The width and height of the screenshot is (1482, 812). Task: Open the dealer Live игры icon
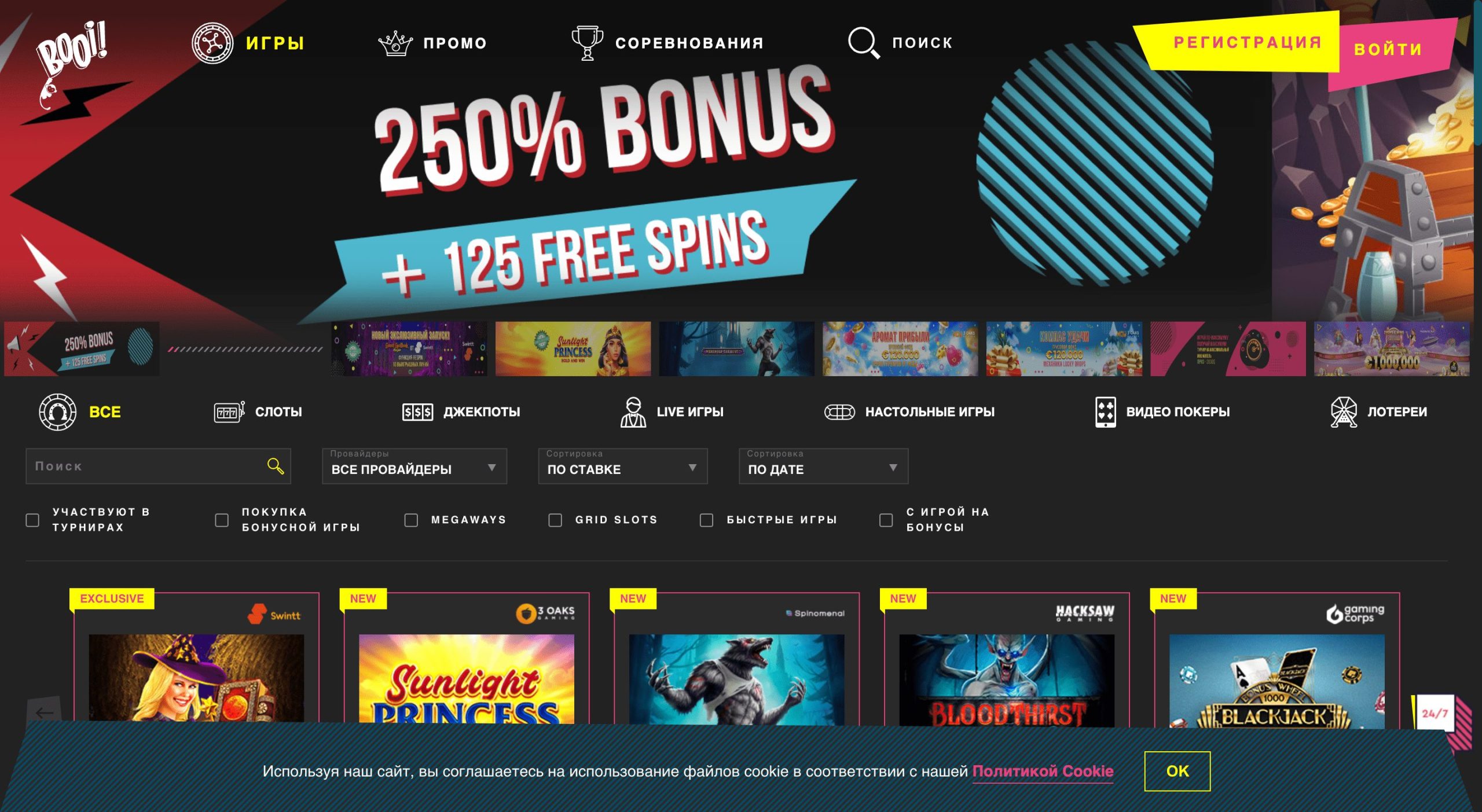tap(633, 412)
